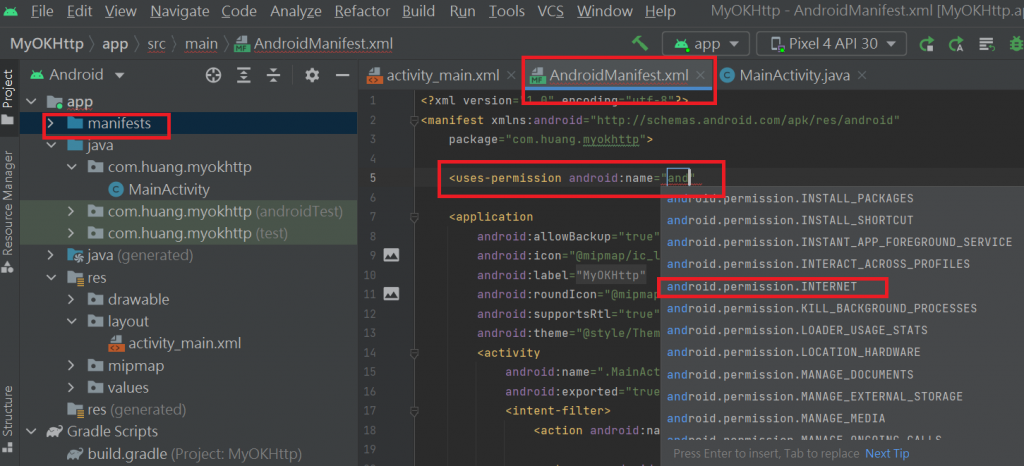The width and height of the screenshot is (1024, 466).
Task: Fold the manifest tag at line 2
Action: [413, 120]
